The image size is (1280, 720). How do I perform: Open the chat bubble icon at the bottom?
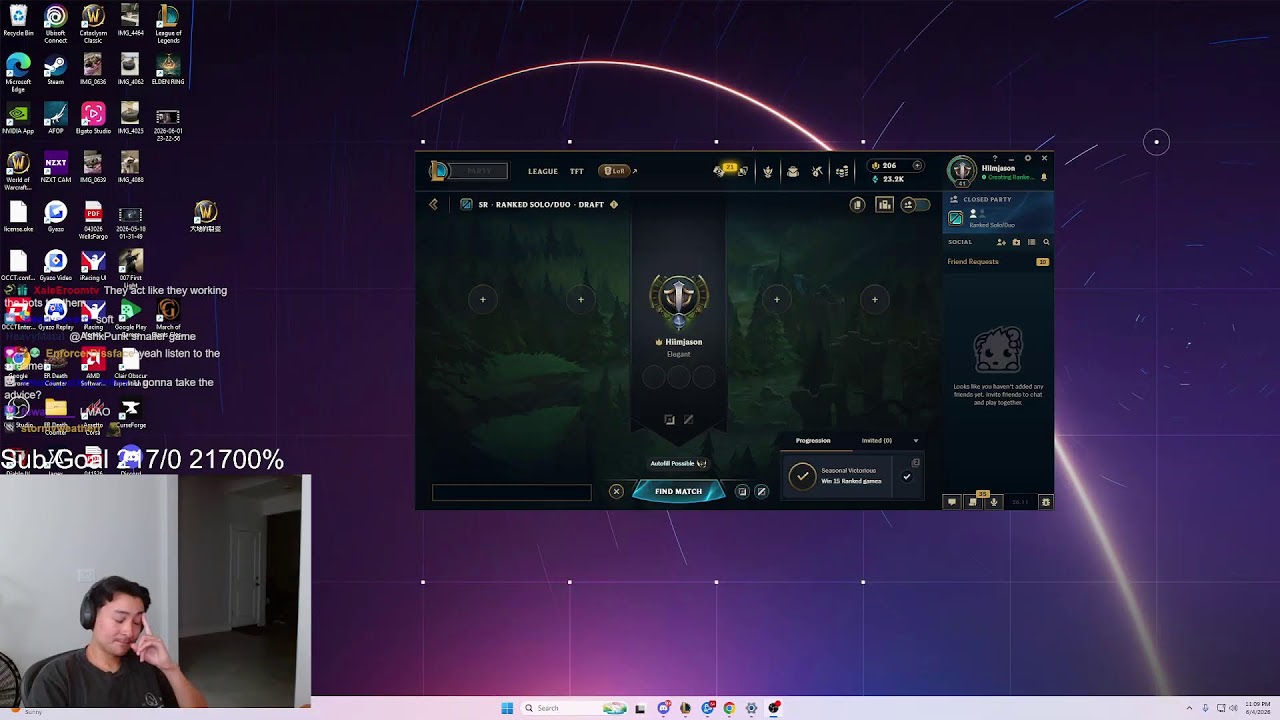pos(952,502)
